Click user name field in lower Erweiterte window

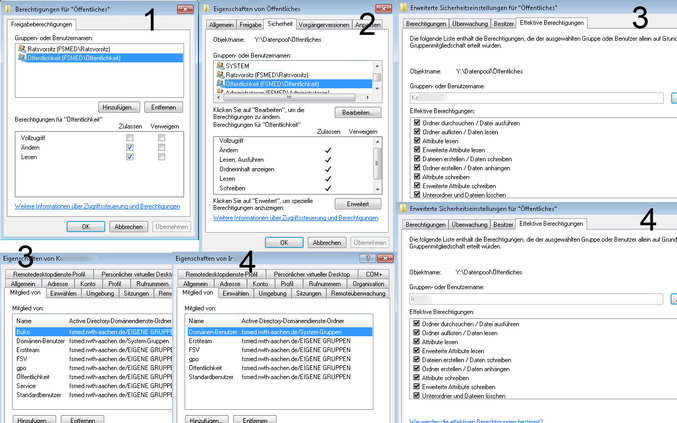pyautogui.click(x=536, y=299)
